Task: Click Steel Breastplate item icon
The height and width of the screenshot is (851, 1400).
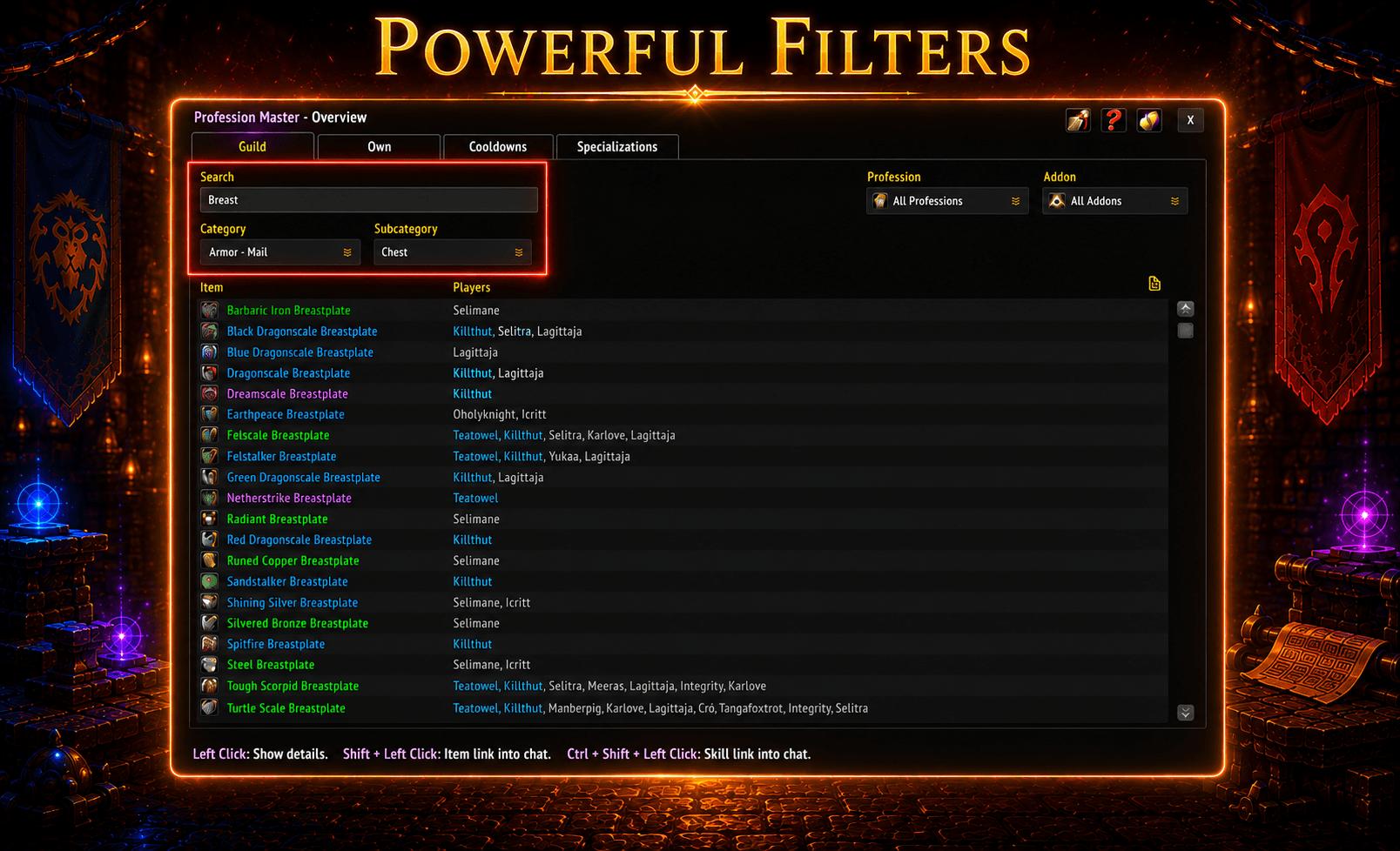Action: tap(210, 664)
